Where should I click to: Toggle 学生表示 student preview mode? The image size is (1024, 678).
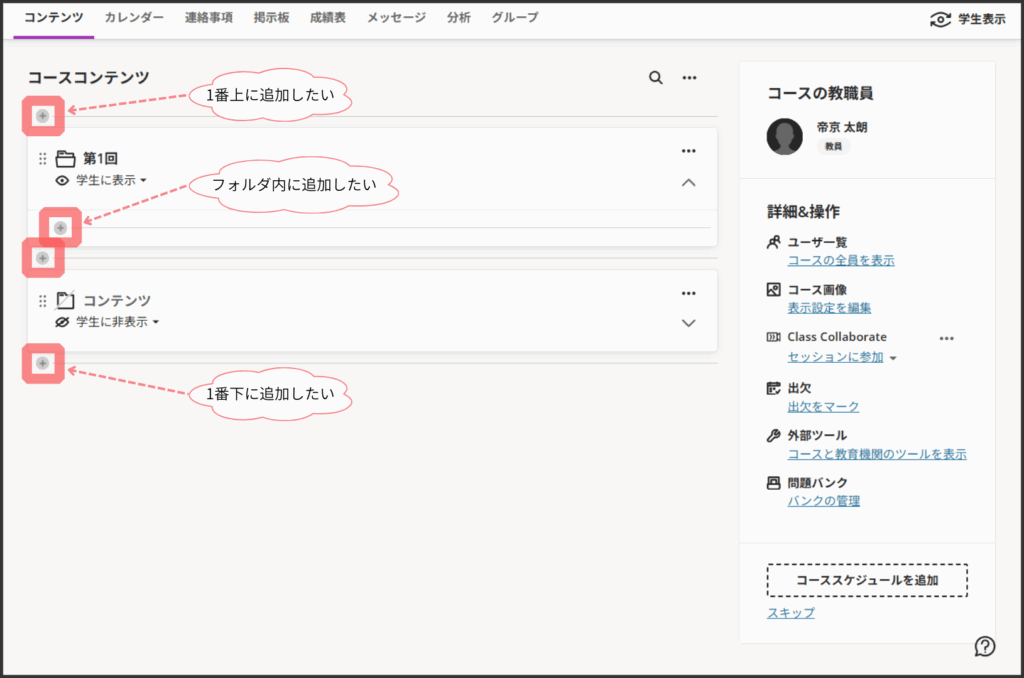click(967, 19)
